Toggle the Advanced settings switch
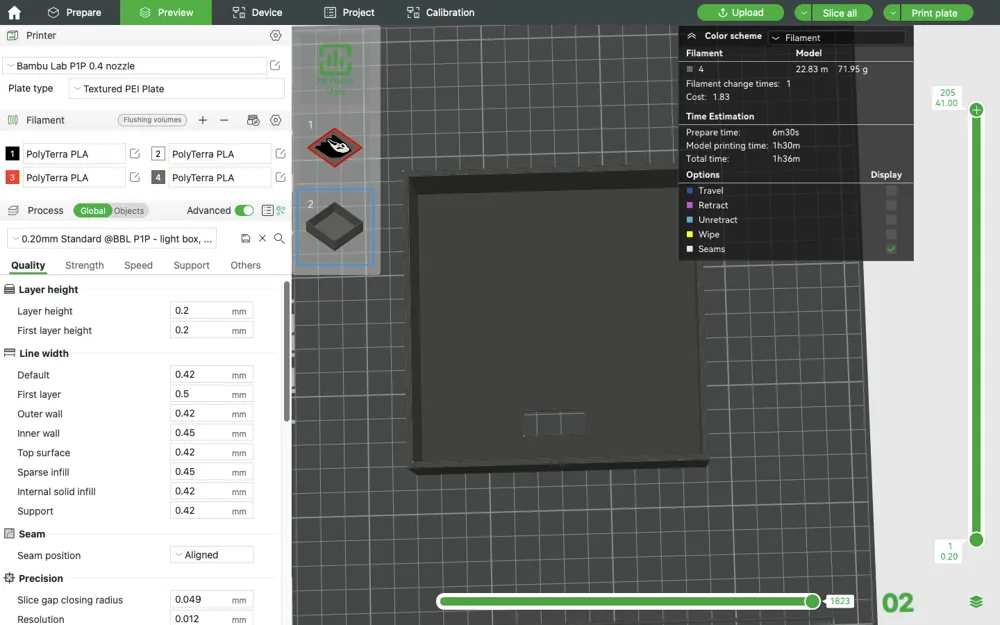The height and width of the screenshot is (625, 1000). [244, 211]
